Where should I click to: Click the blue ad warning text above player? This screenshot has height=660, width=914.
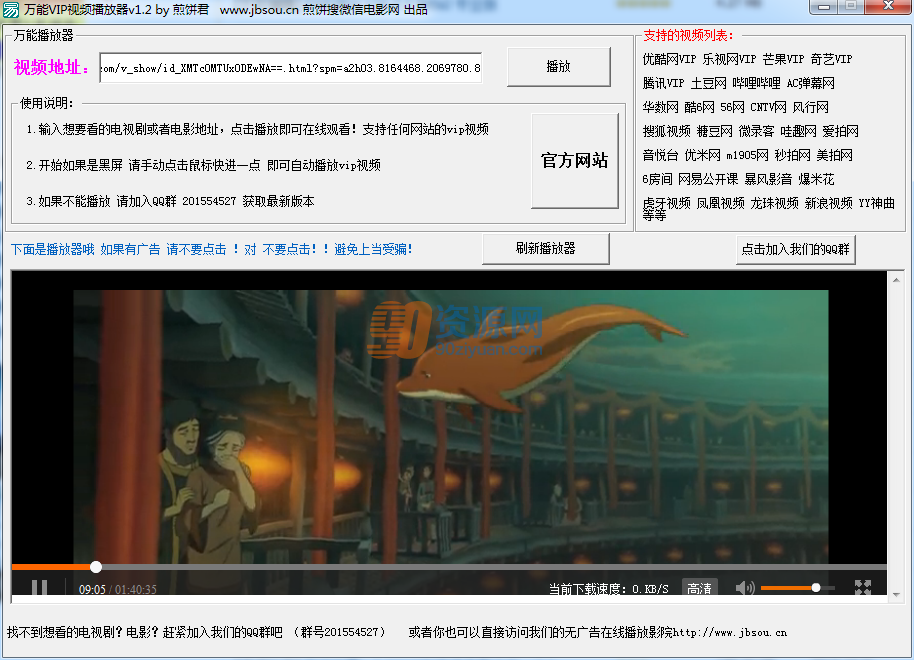212,250
